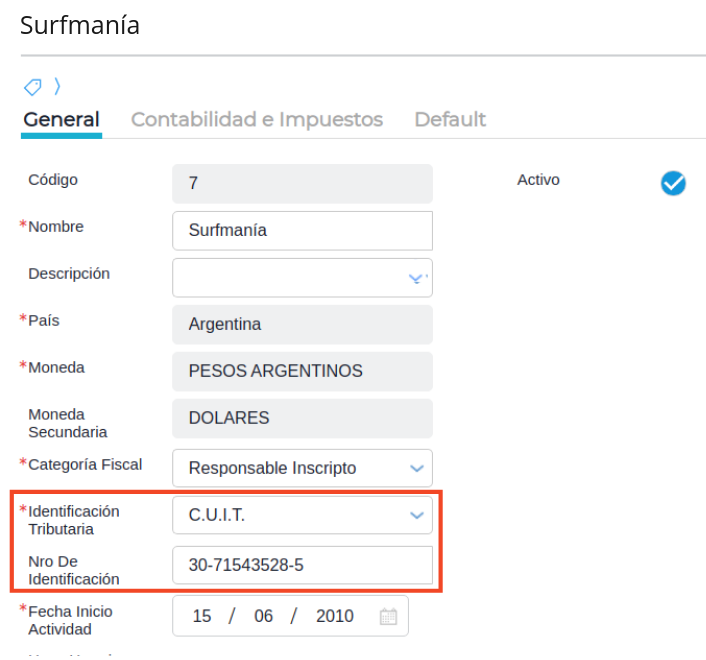
Task: Click the Moneda Secundaria field showing DOLARES
Action: tap(302, 418)
